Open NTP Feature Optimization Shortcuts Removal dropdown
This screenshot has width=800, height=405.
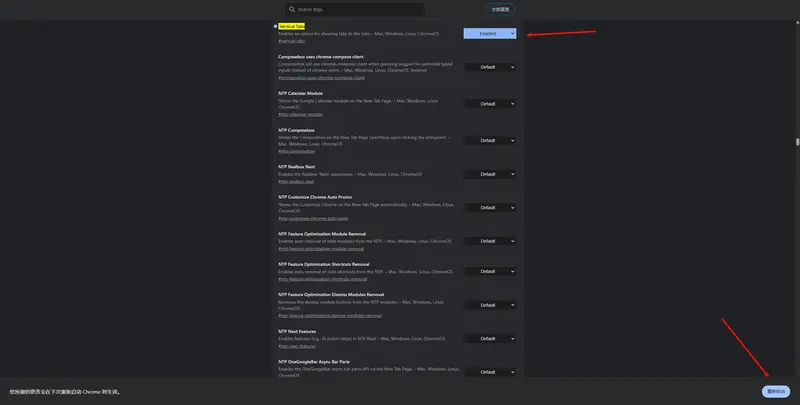point(490,271)
